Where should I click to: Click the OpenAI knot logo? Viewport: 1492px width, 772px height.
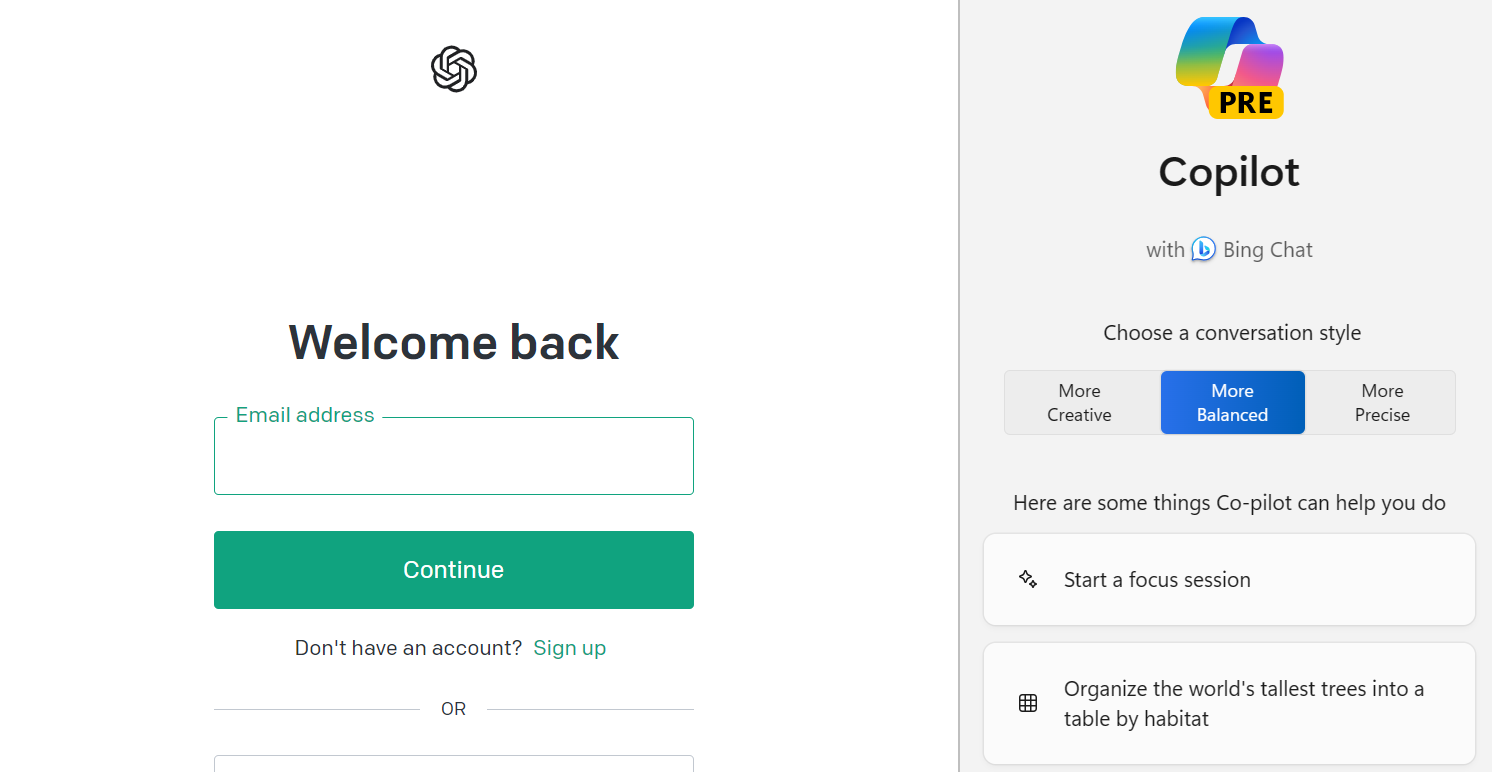pos(454,69)
